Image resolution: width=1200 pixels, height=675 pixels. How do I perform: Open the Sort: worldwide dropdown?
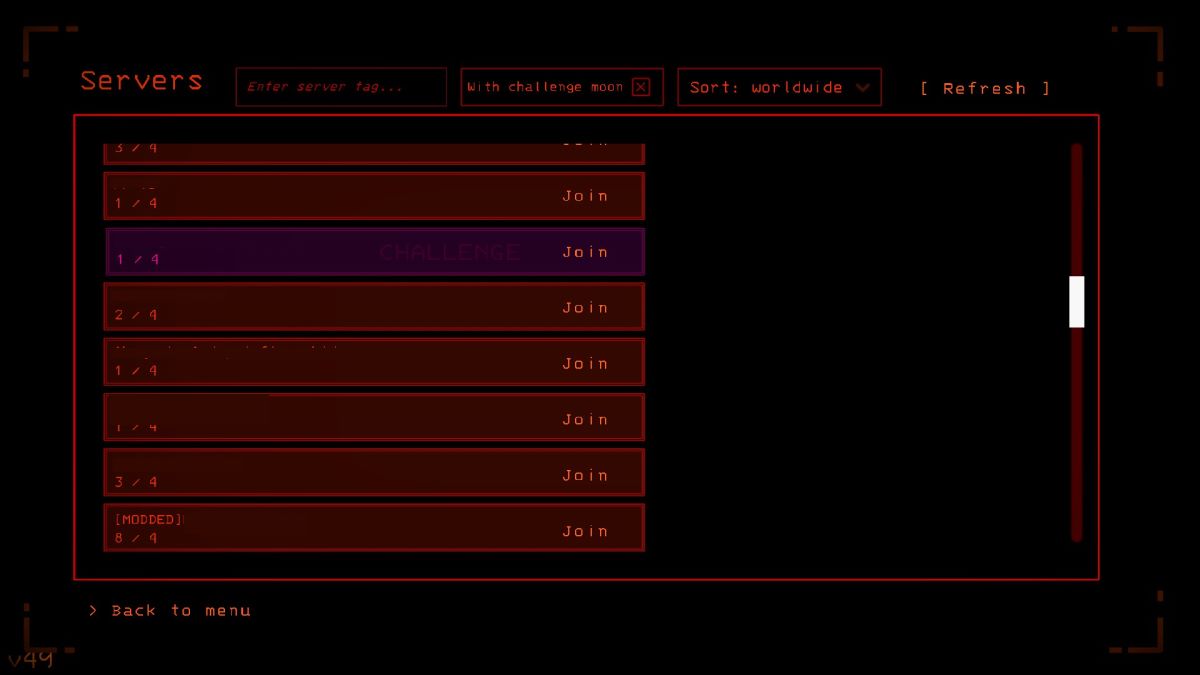pos(766,87)
